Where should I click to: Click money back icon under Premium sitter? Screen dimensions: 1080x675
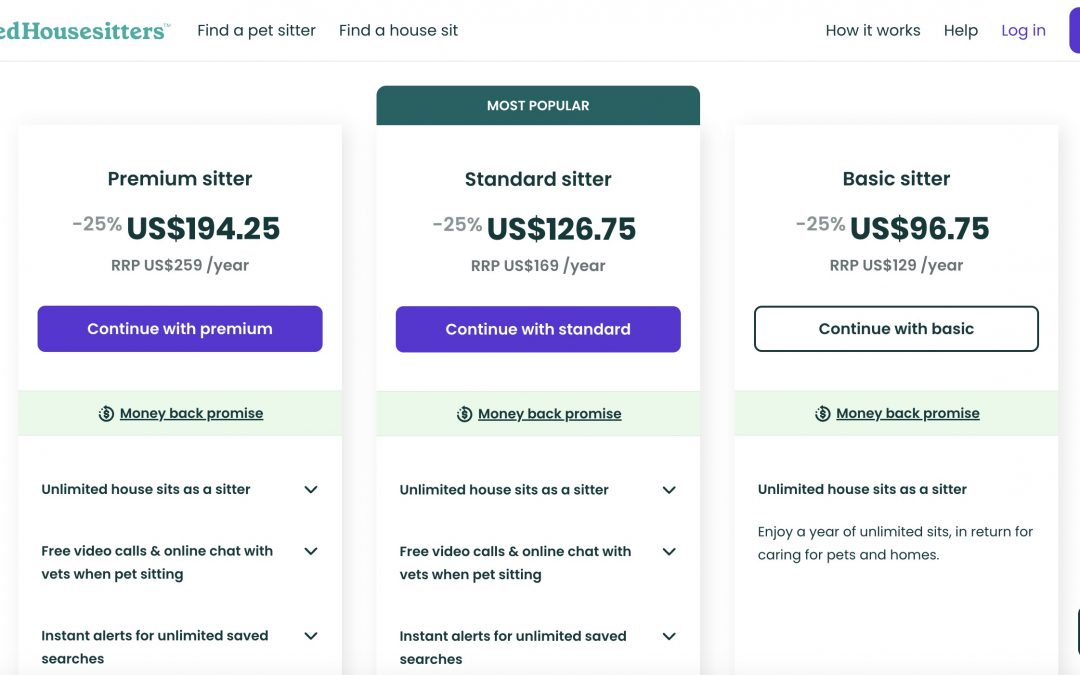106,413
